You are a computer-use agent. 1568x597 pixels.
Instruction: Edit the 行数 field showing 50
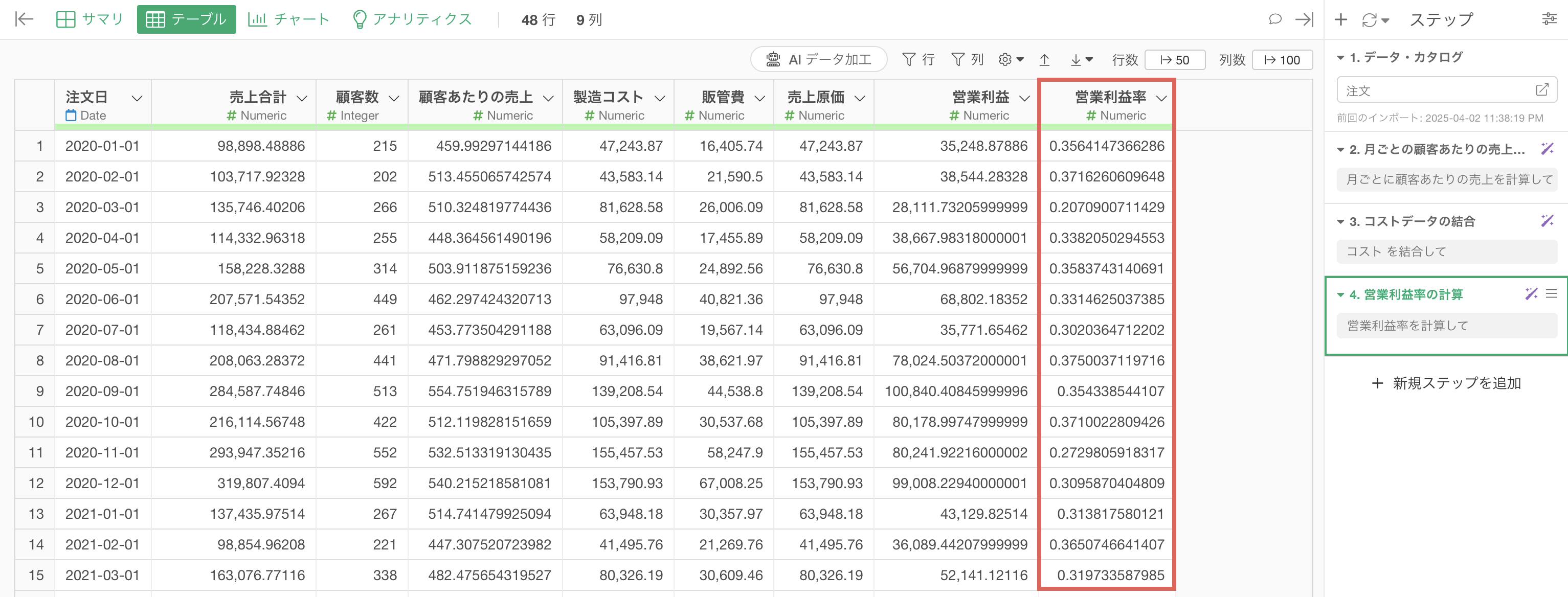coord(1175,60)
